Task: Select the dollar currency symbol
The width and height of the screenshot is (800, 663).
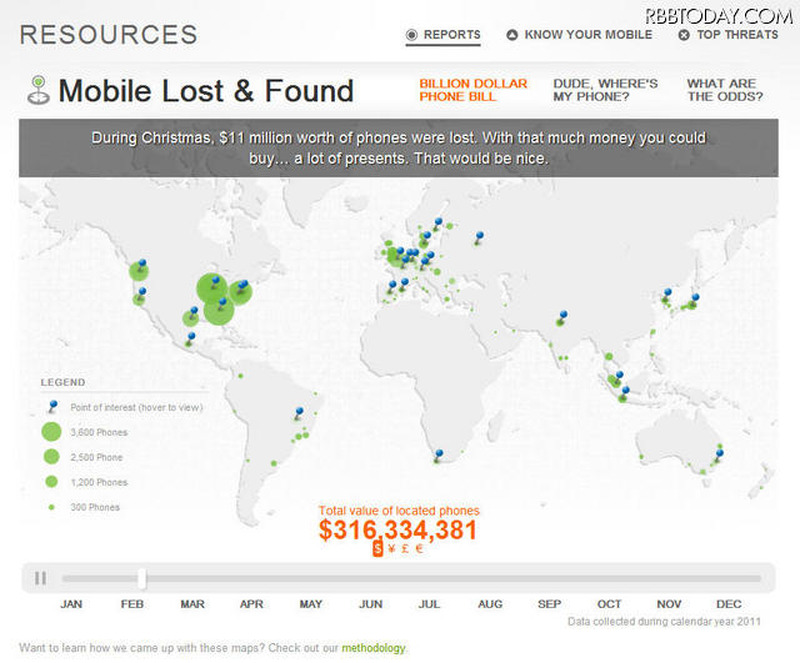Action: 377,548
